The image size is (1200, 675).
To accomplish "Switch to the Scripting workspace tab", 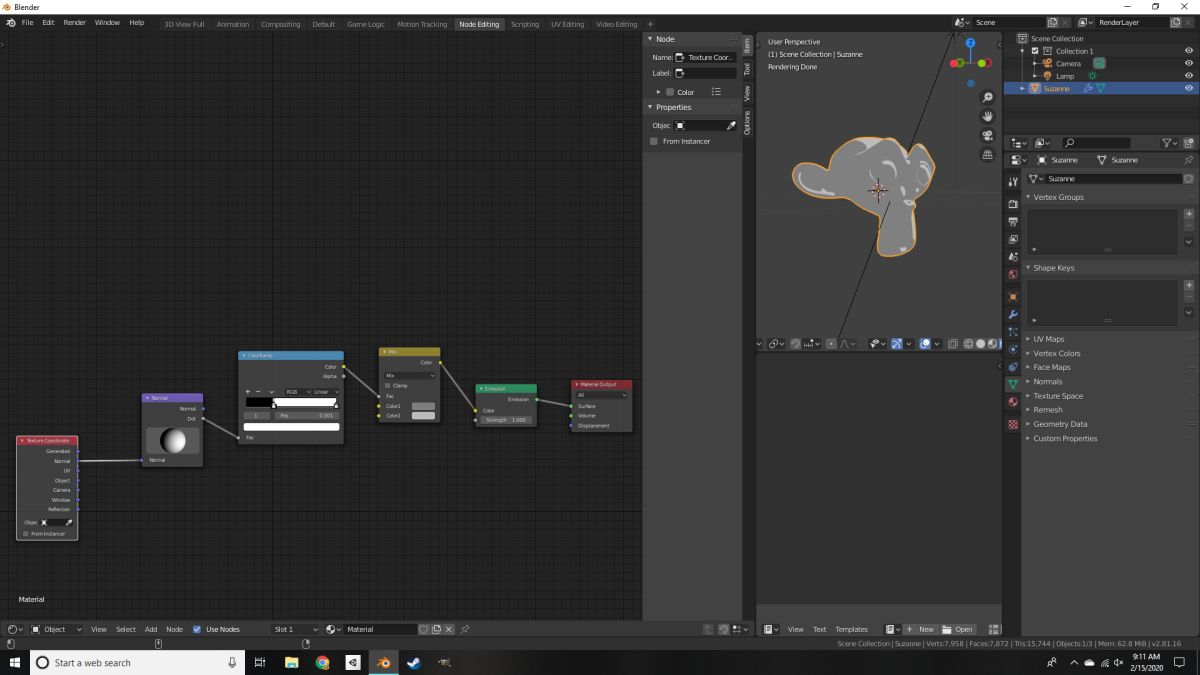I will tap(524, 24).
